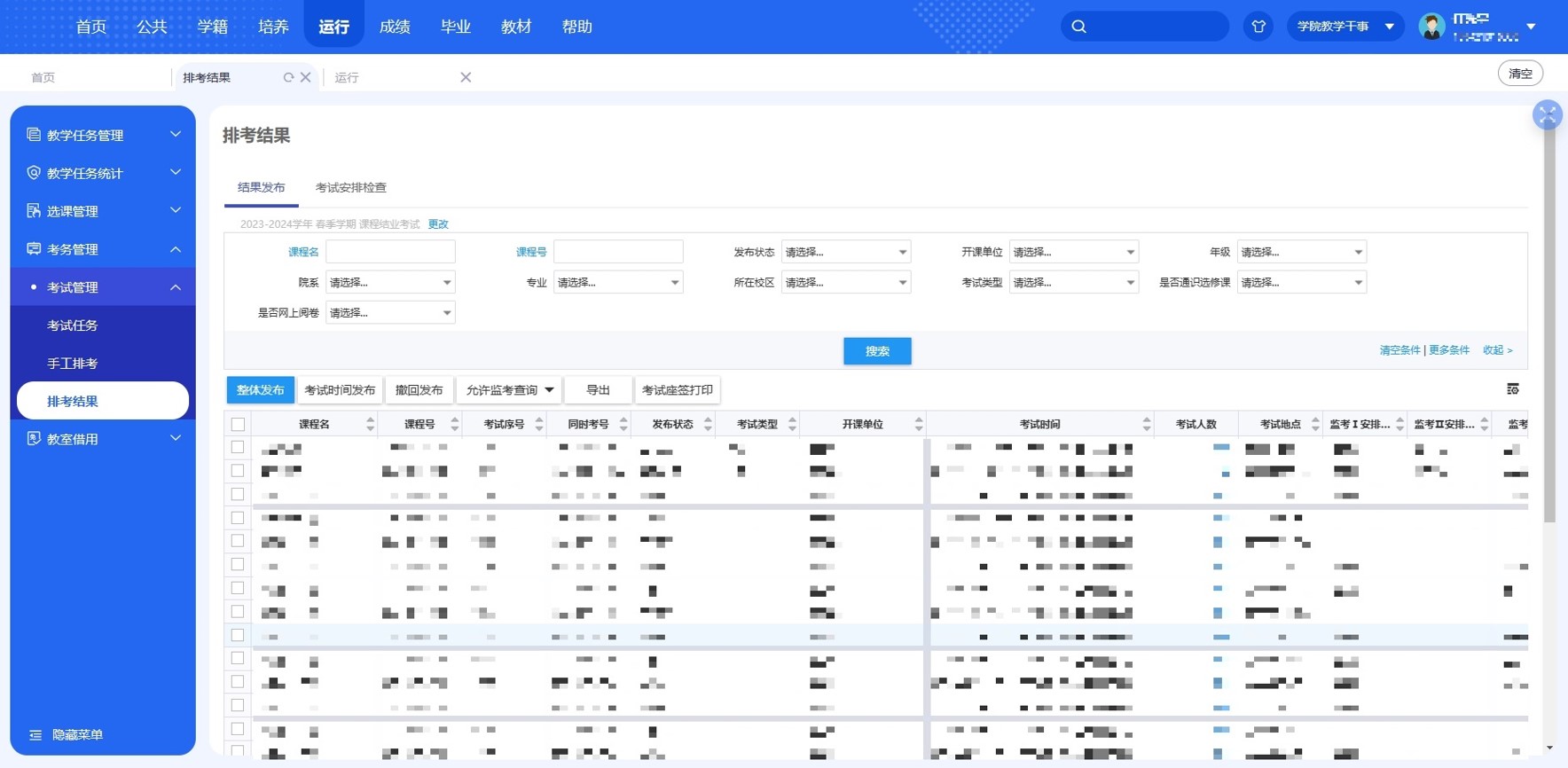Close the 运行 tab
The image size is (1568, 768).
pos(466,77)
